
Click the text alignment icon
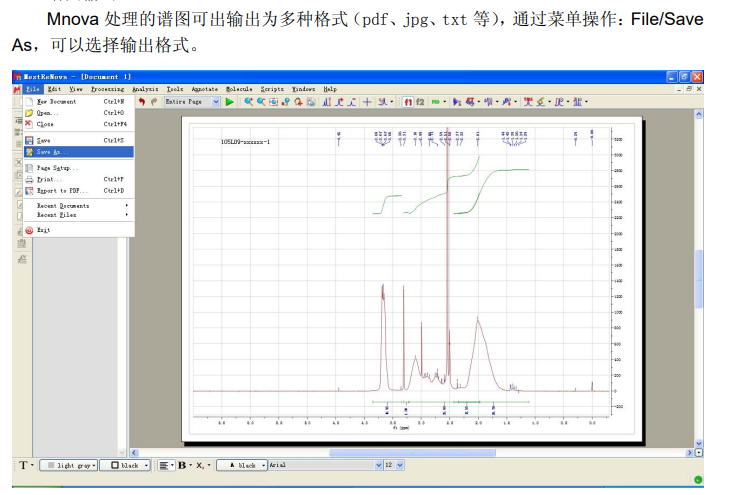(164, 465)
